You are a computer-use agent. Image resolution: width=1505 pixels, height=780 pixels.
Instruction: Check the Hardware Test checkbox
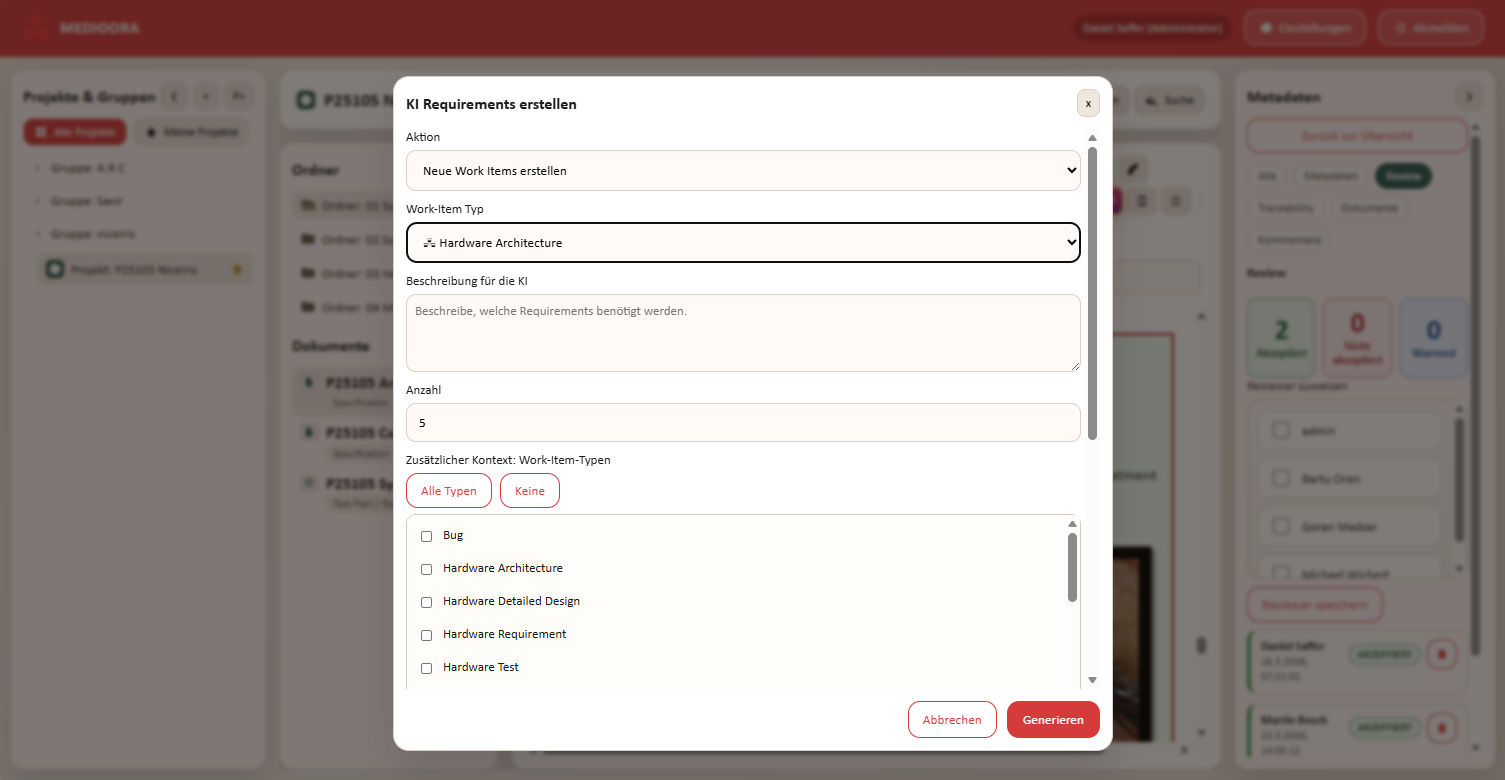coord(426,668)
